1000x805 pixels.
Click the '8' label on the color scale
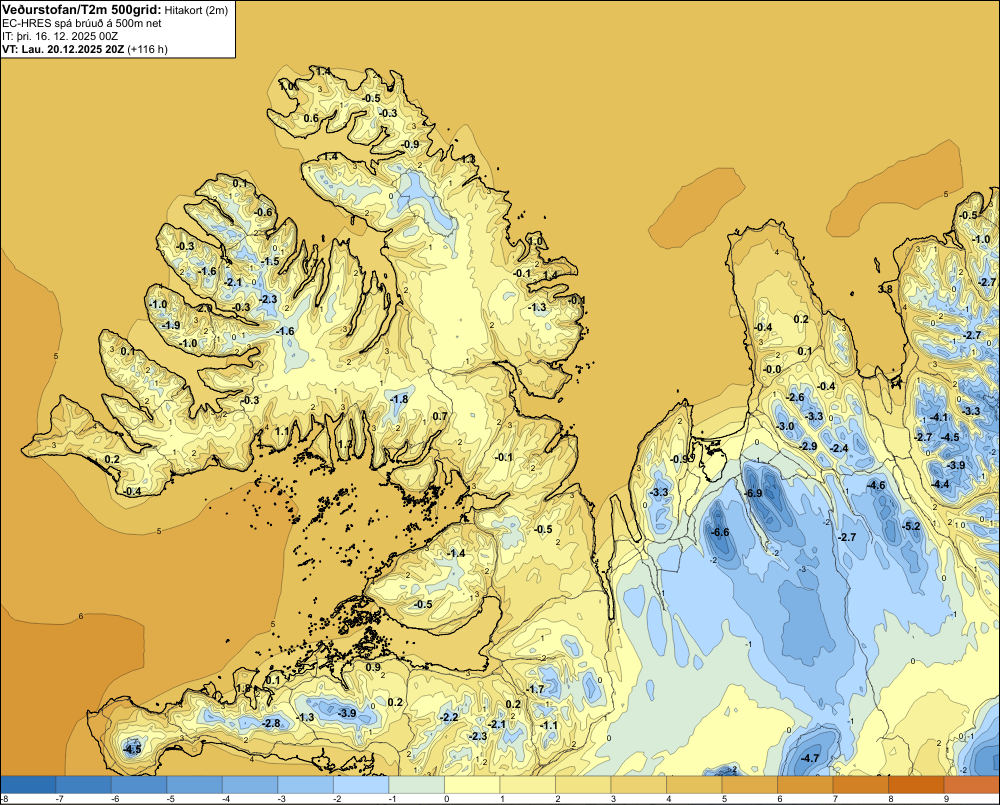(x=891, y=799)
